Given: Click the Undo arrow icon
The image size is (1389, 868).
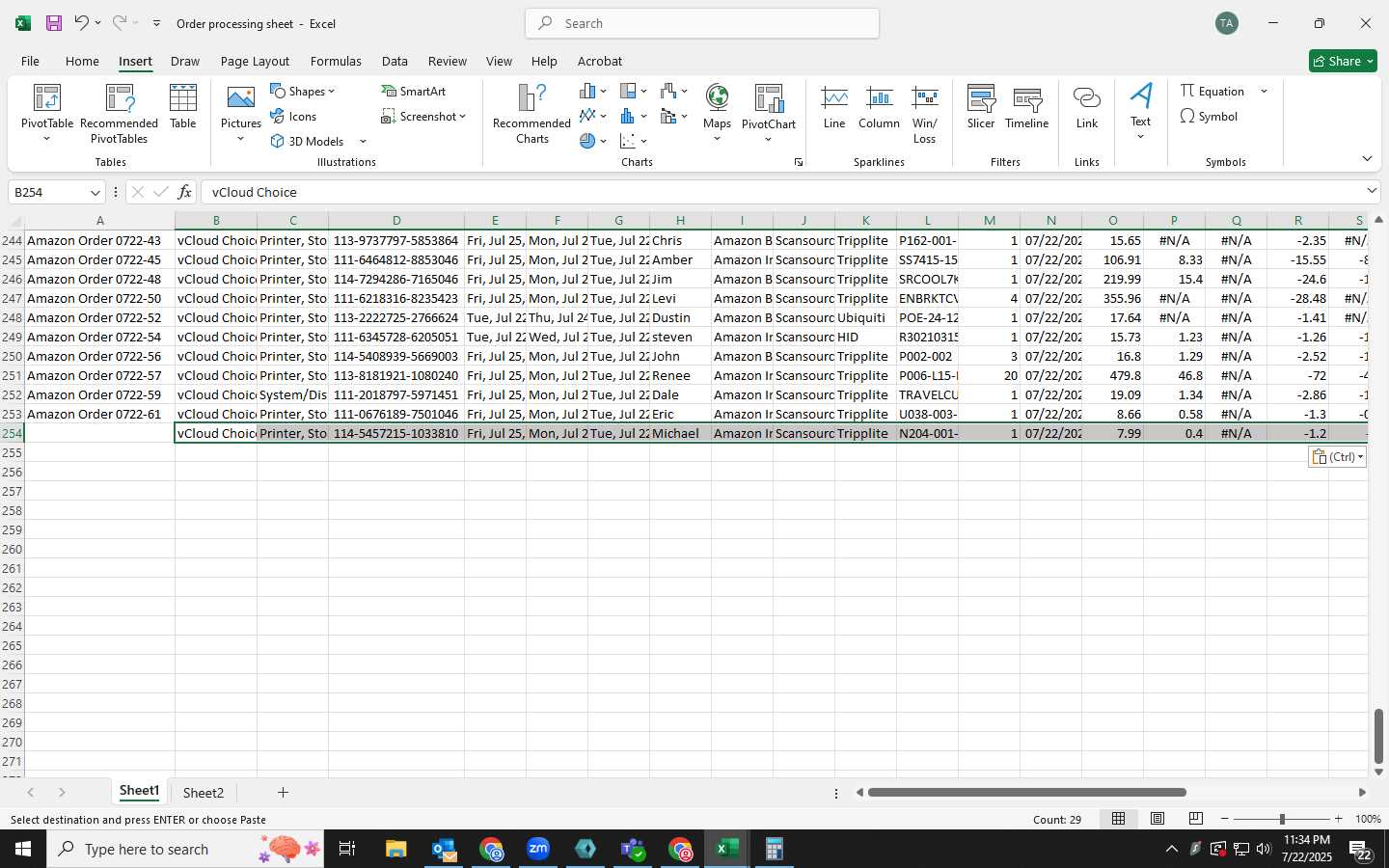Looking at the screenshot, I should pyautogui.click(x=82, y=23).
